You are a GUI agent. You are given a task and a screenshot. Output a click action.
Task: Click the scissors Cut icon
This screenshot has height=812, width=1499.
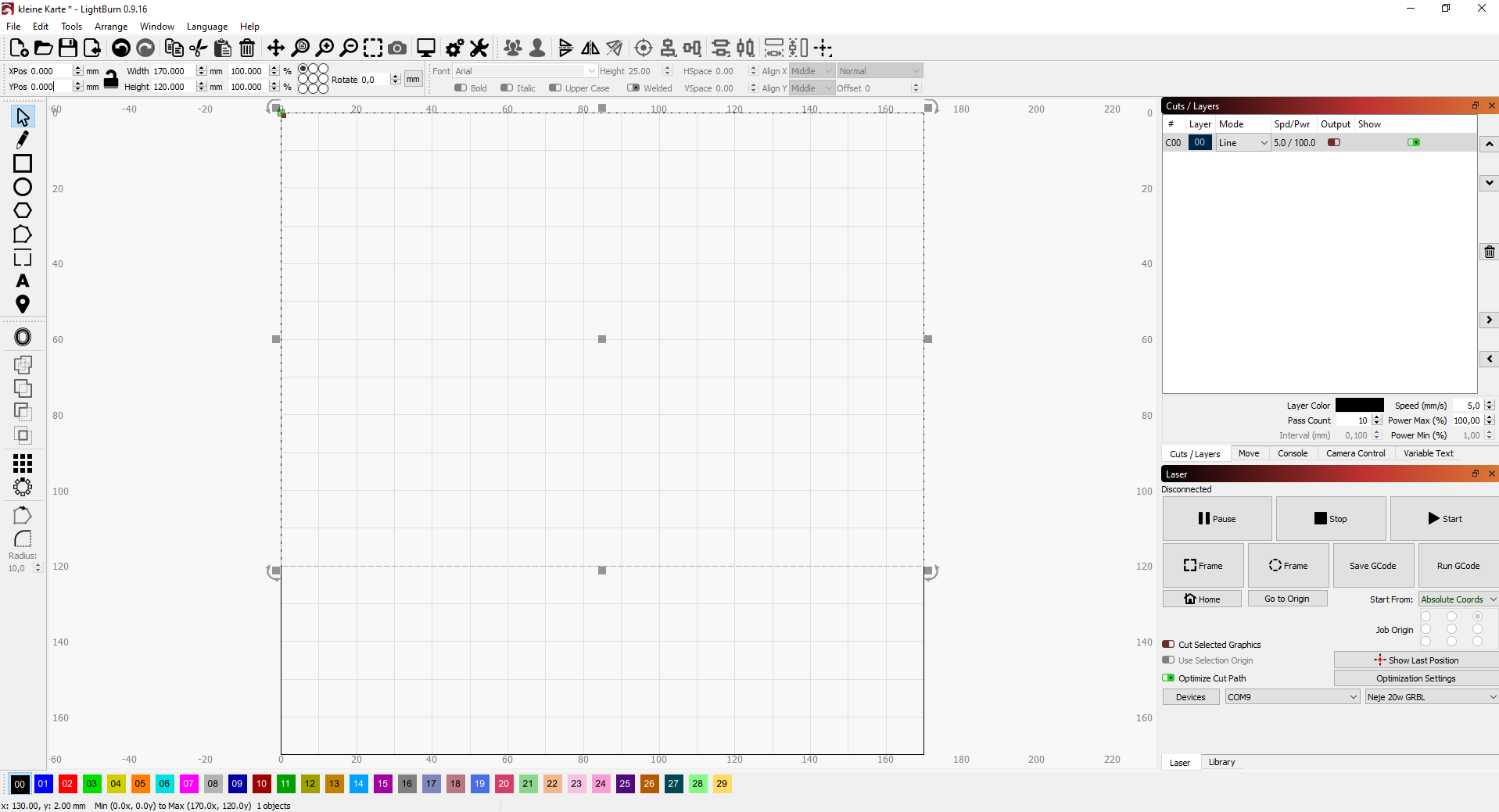[x=199, y=48]
